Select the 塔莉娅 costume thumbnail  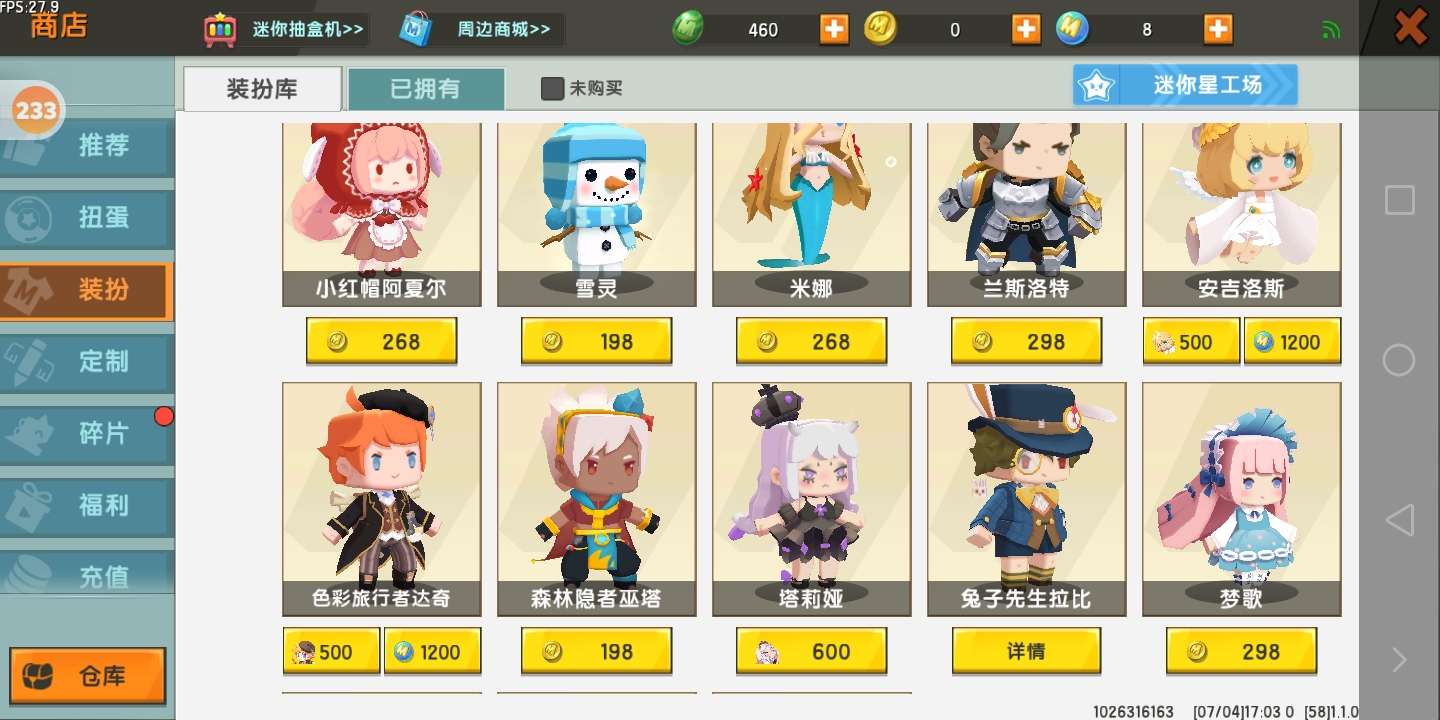click(x=811, y=499)
